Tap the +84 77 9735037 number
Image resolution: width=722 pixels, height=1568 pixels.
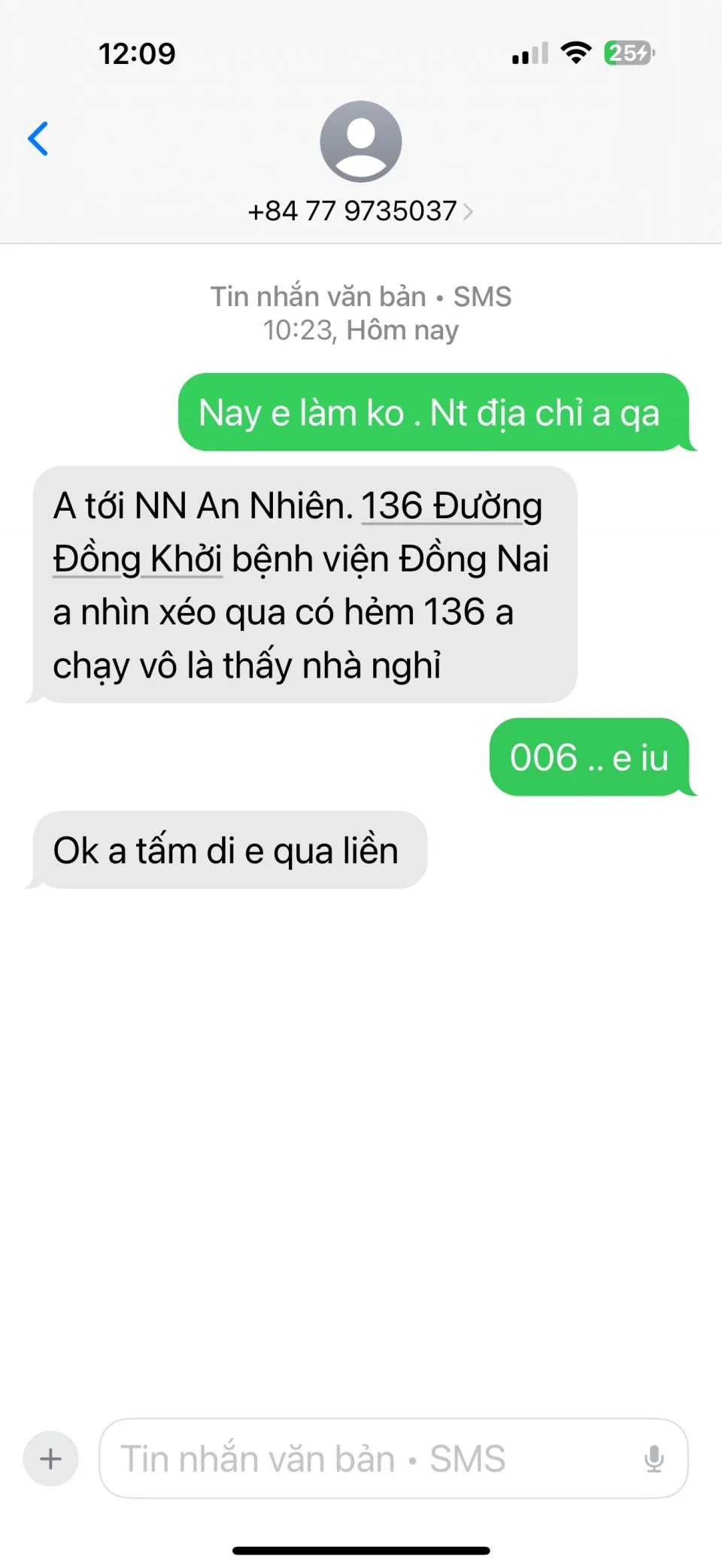(352, 211)
